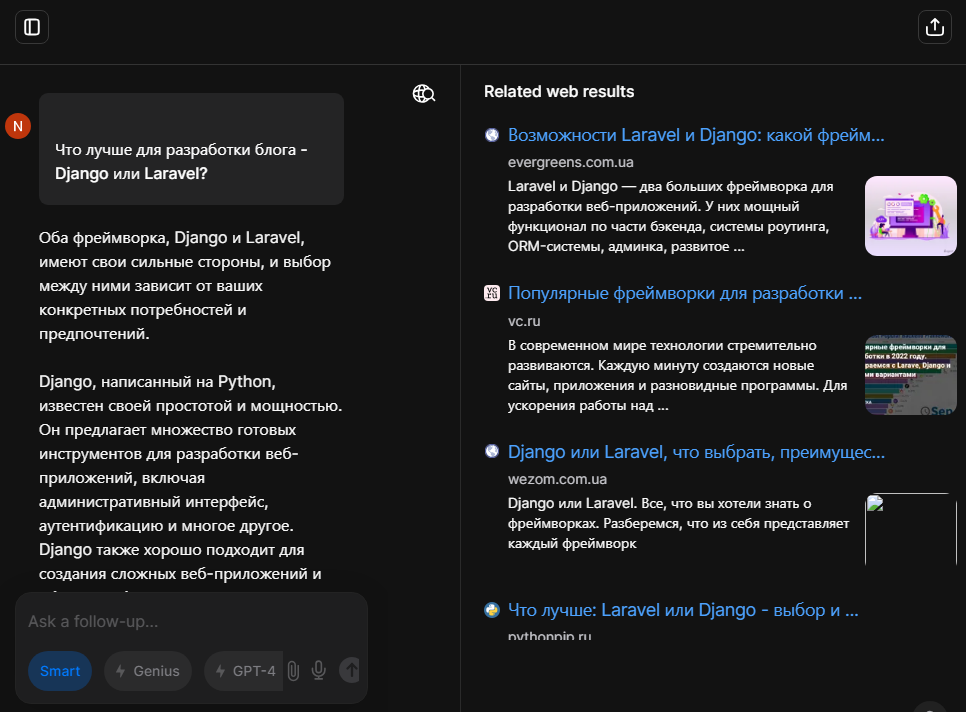Open link 'Популярные фреймворки для разработки'
Viewport: 966px width, 712px height.
684,293
